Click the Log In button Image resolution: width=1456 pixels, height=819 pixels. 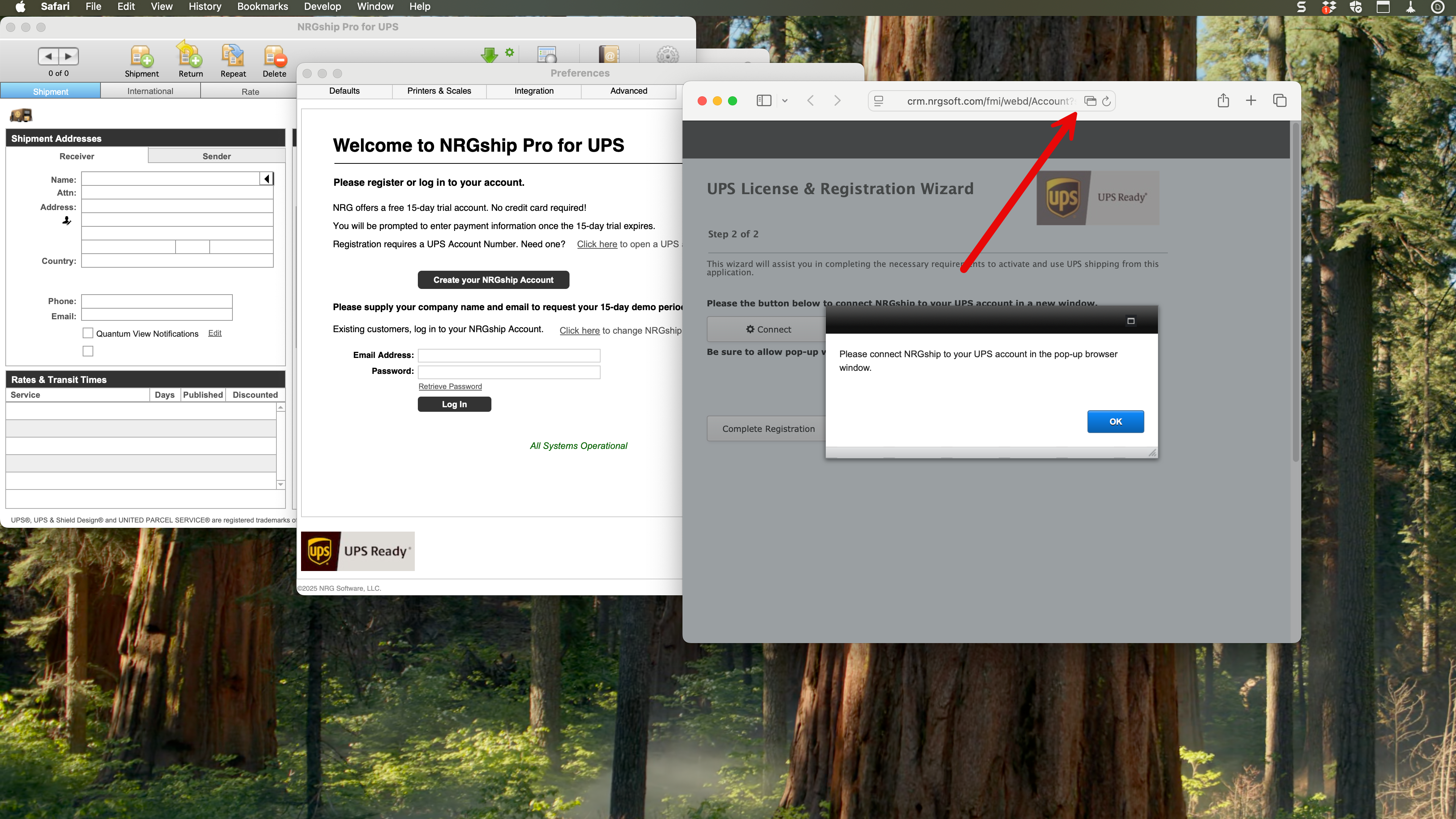pyautogui.click(x=455, y=404)
